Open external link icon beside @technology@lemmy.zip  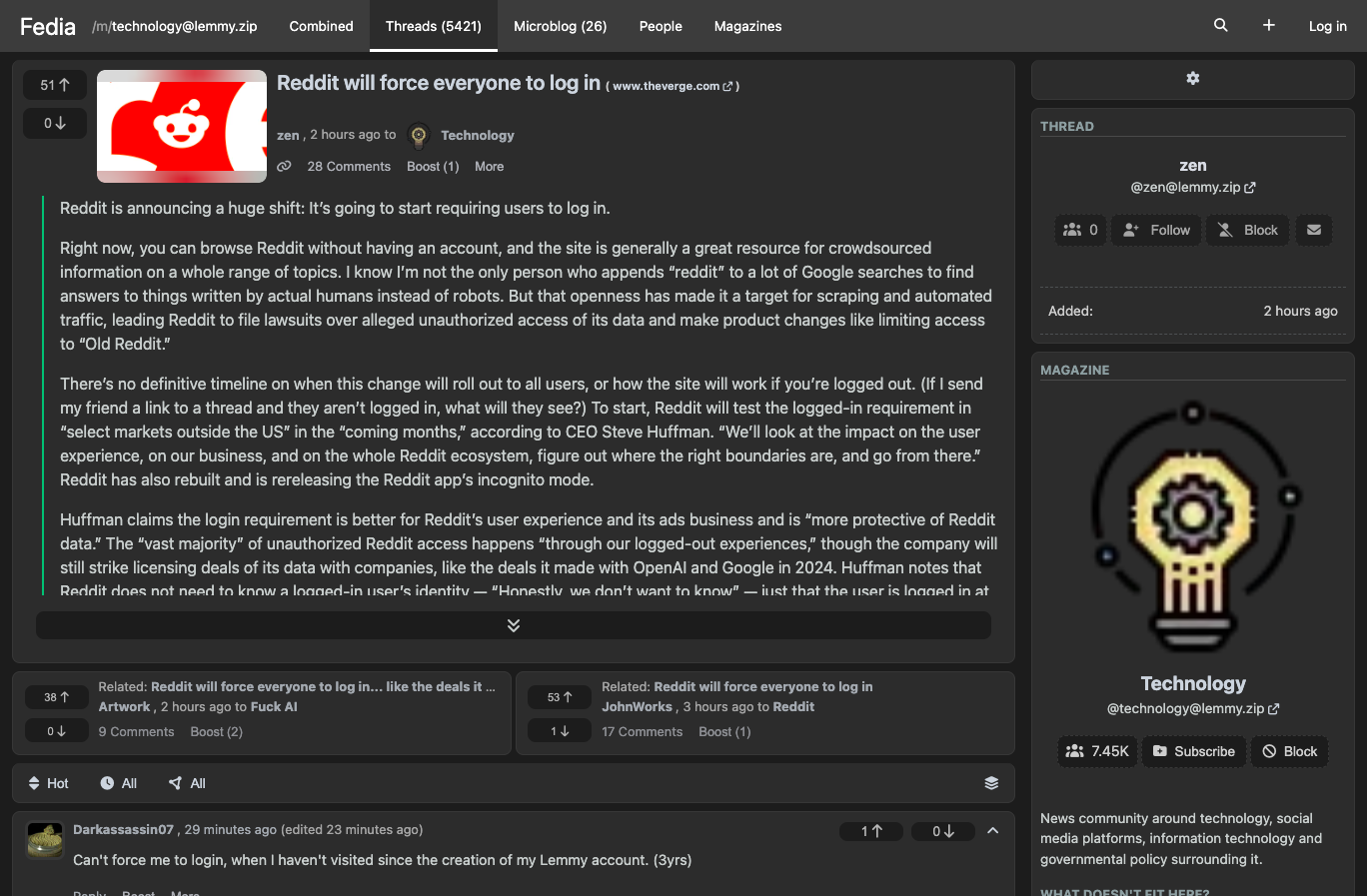tap(1274, 709)
